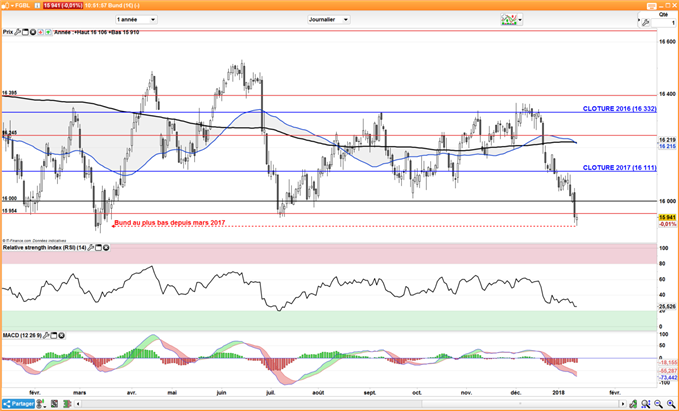
Task: Click the 16 215 blue average value
Action: coord(667,146)
